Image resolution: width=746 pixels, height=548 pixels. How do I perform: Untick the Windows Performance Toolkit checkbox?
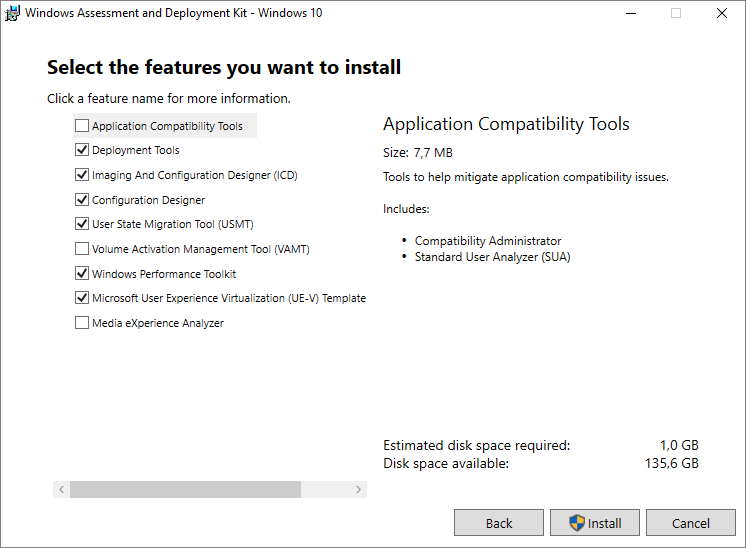point(82,274)
